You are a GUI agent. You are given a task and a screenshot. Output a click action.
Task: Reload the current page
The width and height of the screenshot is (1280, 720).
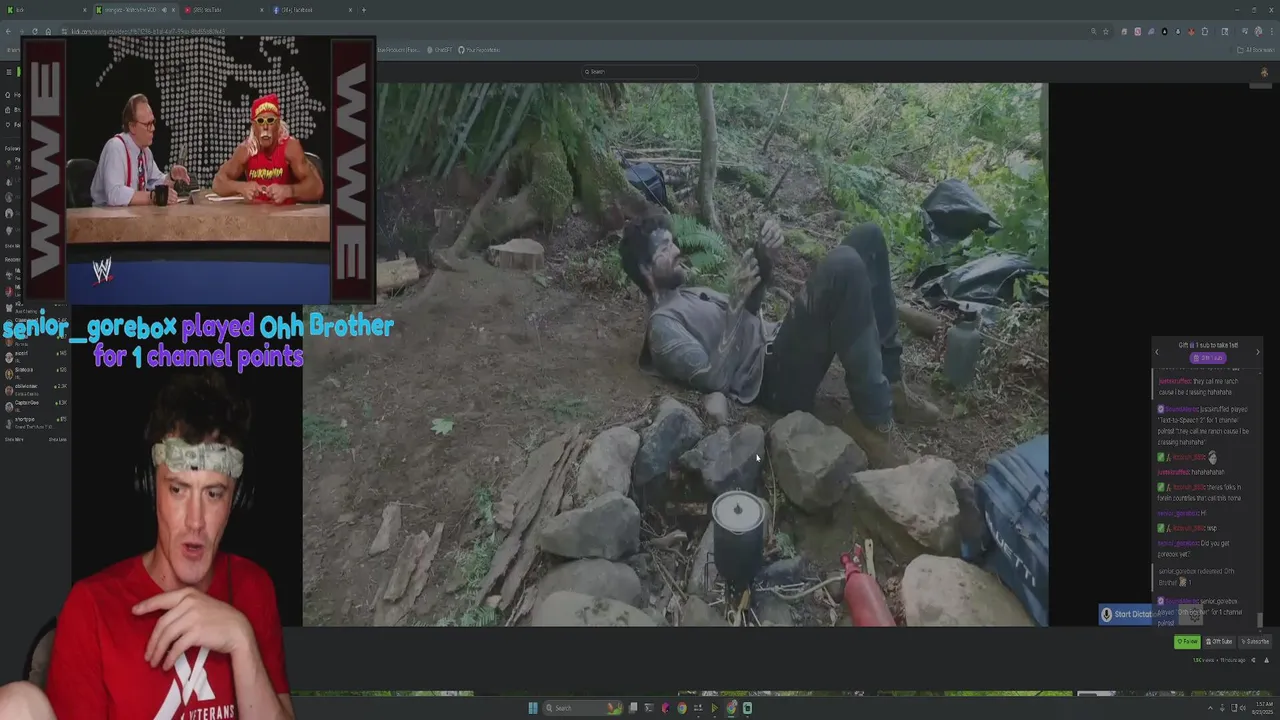pos(35,31)
